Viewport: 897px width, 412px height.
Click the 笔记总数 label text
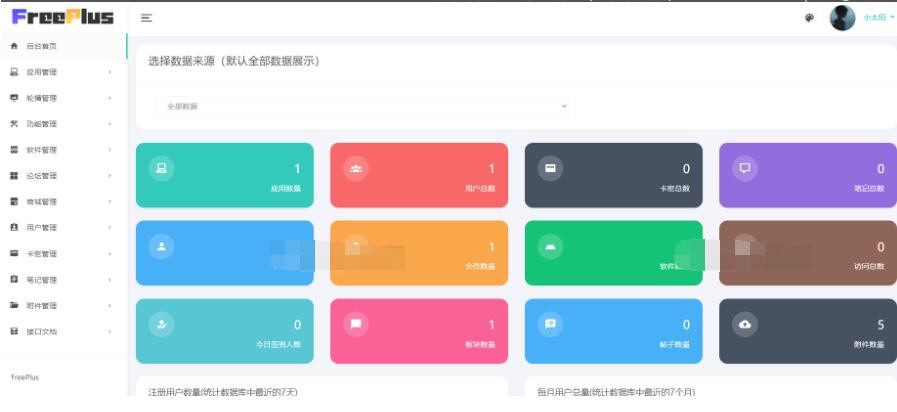pyautogui.click(x=869, y=188)
